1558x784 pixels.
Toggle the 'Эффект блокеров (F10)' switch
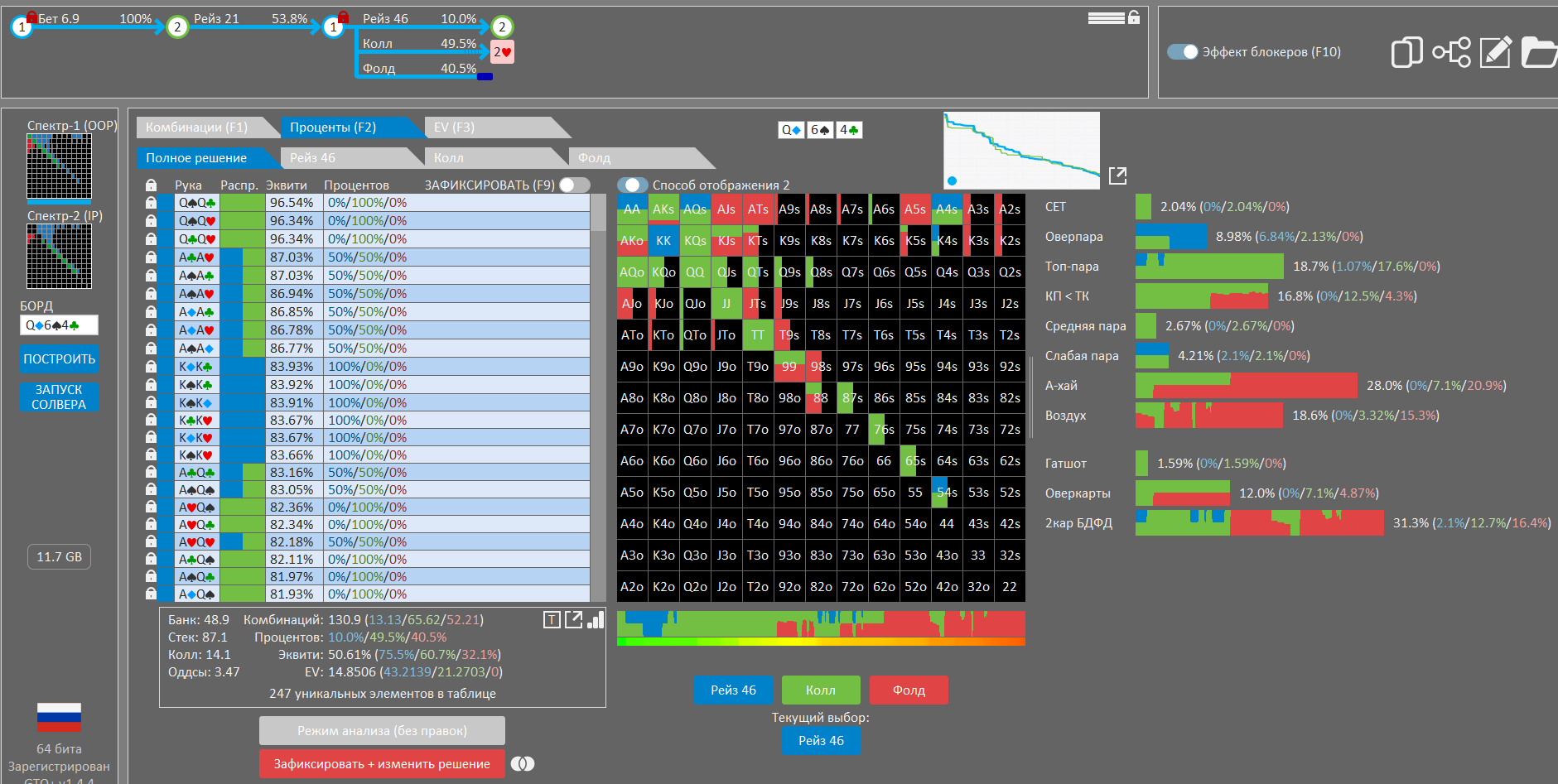[x=1182, y=52]
